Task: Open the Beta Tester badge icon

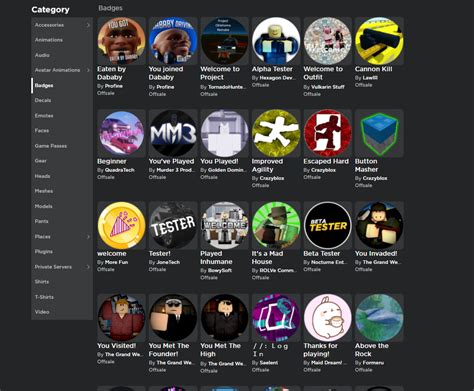Action: coord(328,225)
